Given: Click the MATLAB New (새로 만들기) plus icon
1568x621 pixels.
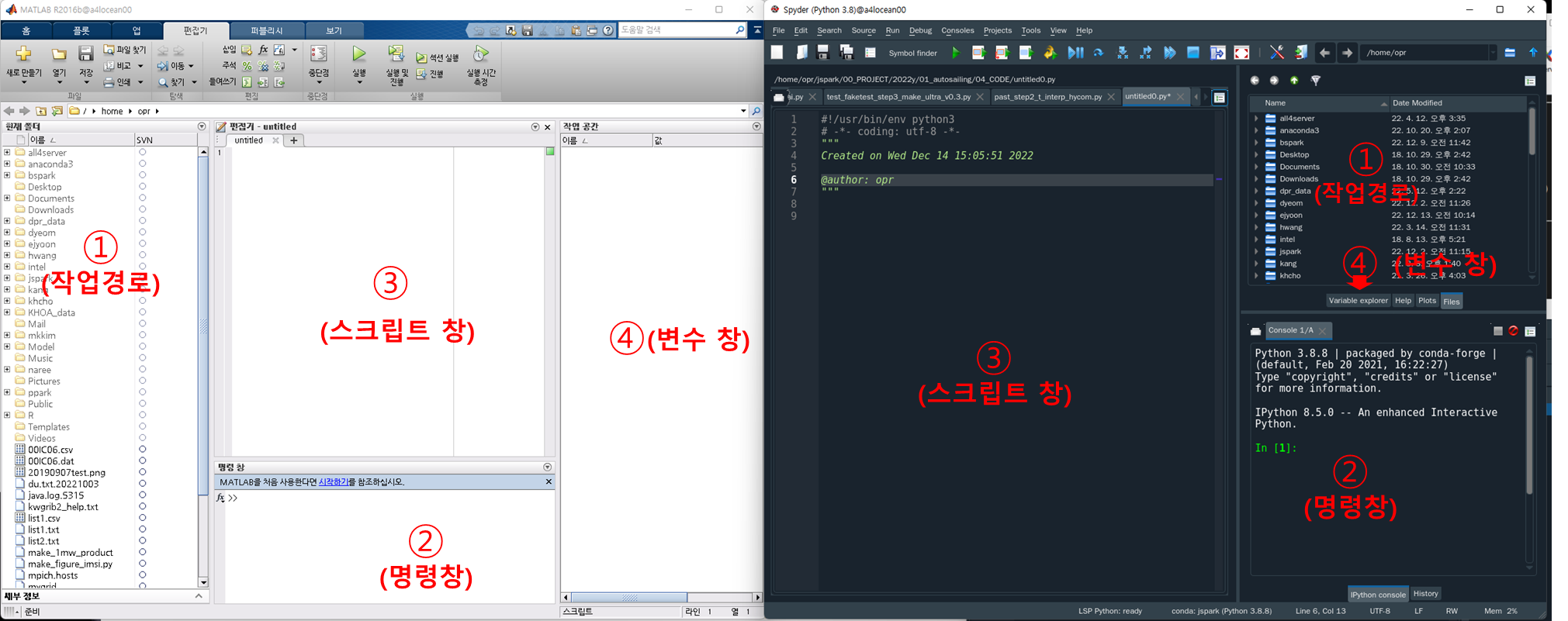Looking at the screenshot, I should click(x=23, y=53).
